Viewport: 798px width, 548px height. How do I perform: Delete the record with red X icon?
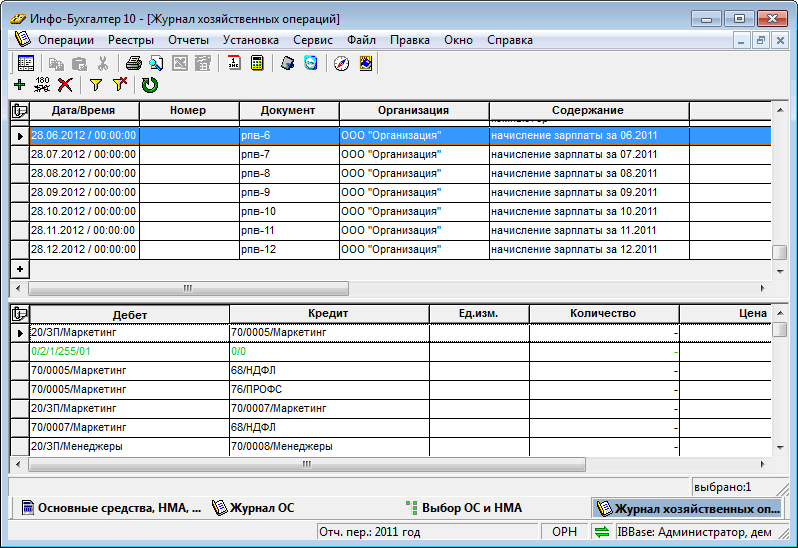pos(65,85)
